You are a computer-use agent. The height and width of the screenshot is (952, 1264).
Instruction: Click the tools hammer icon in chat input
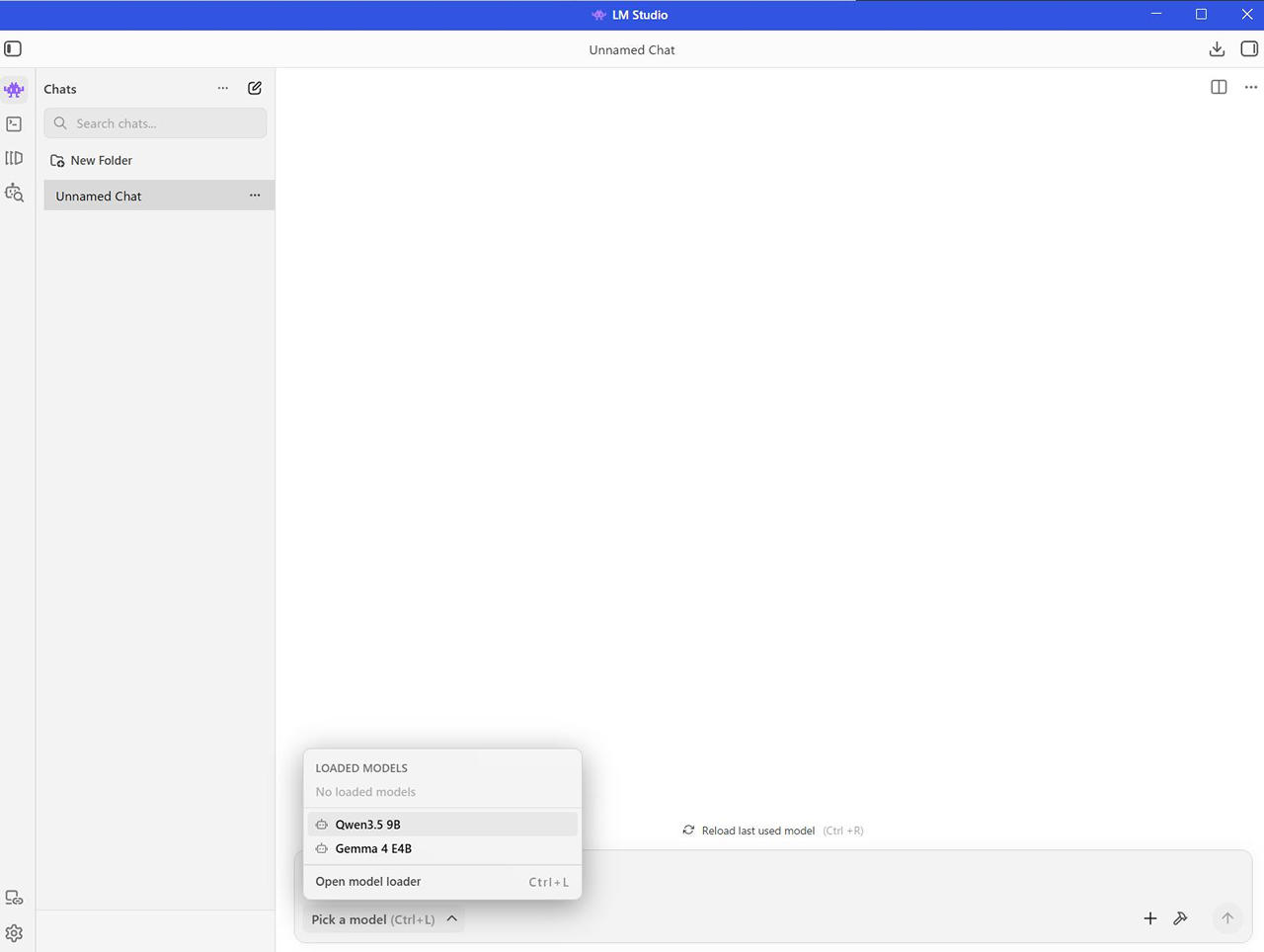click(1180, 918)
